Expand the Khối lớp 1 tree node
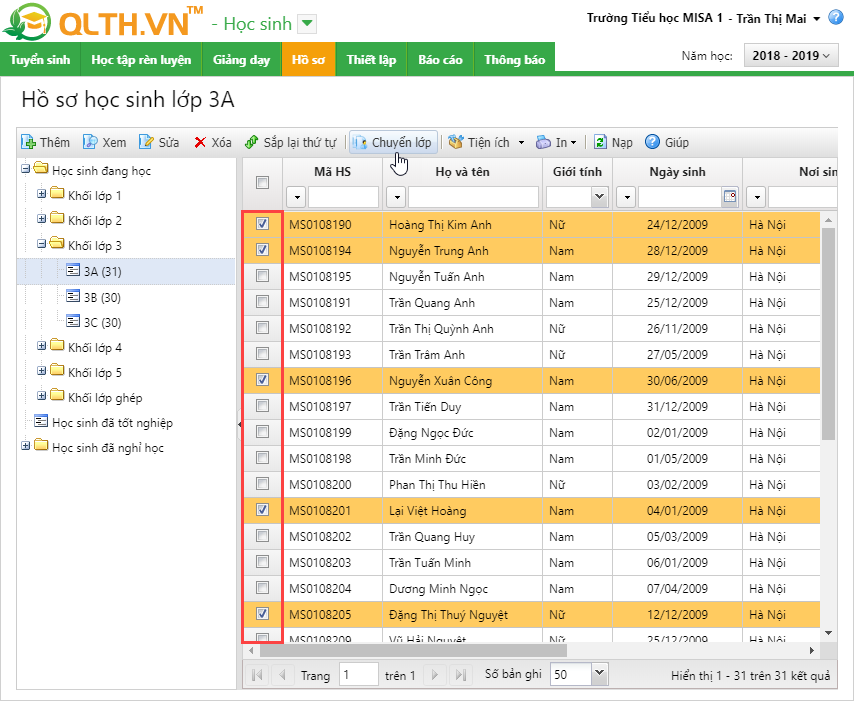This screenshot has width=854, height=701. point(42,194)
